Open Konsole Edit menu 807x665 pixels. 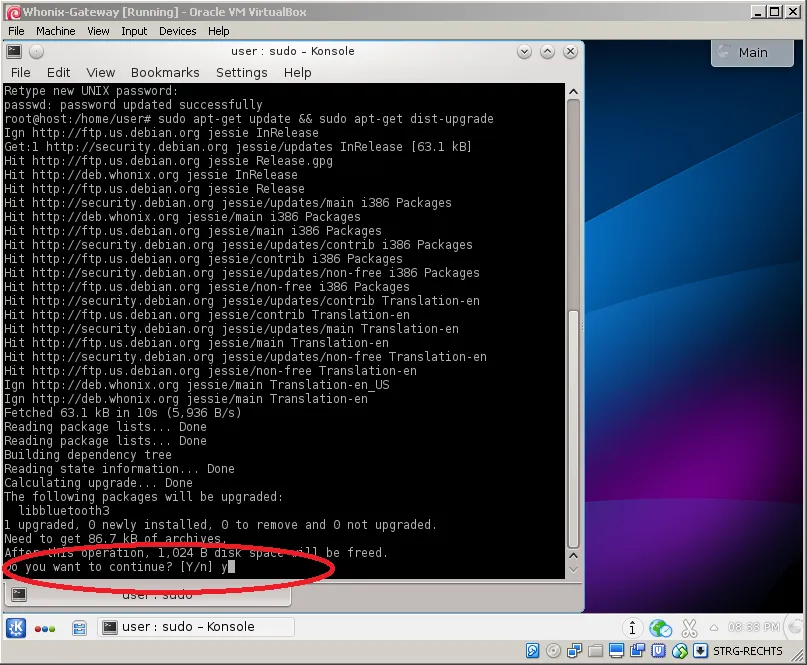click(58, 73)
